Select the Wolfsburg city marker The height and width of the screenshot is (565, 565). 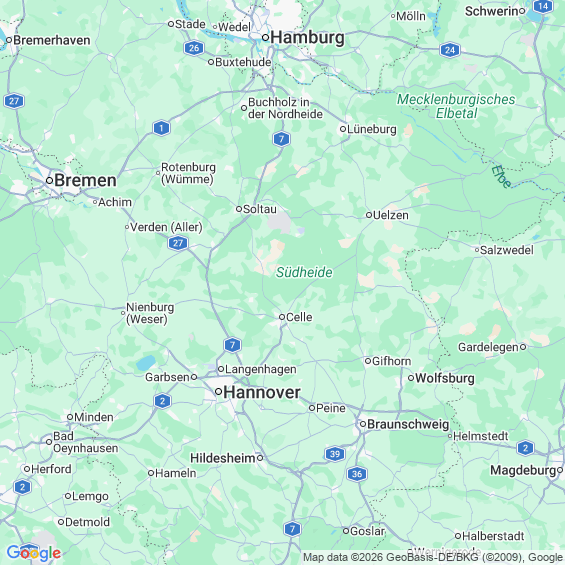pos(411,378)
